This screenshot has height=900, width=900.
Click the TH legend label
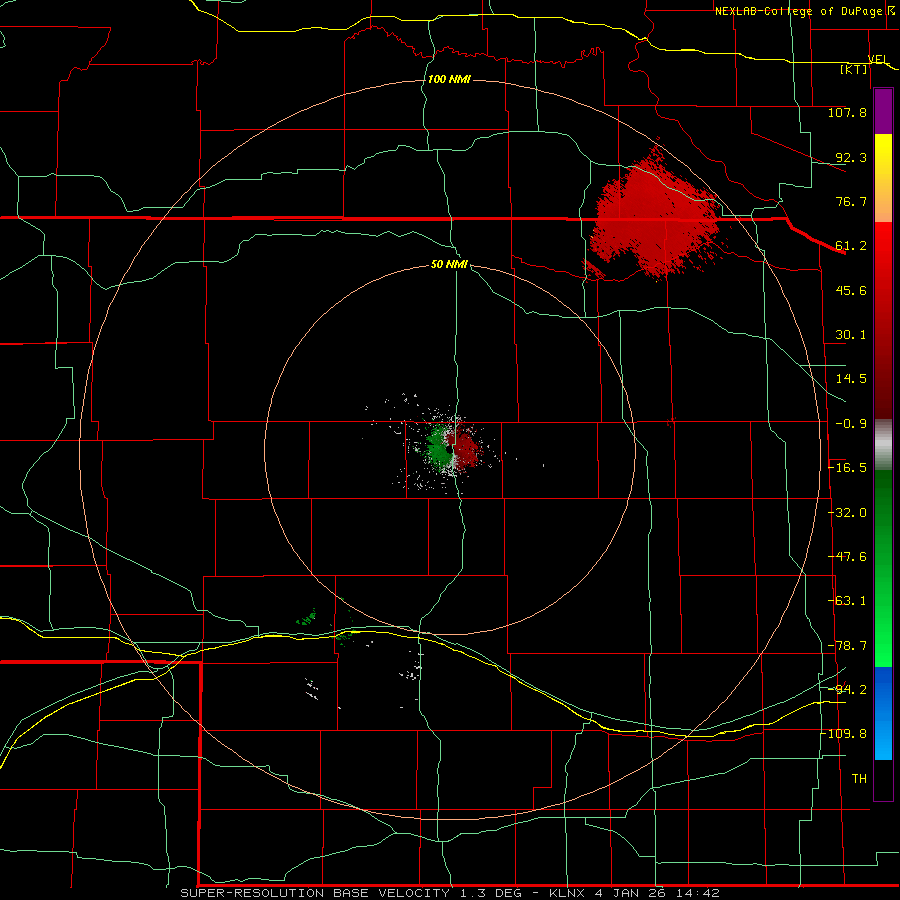(859, 779)
